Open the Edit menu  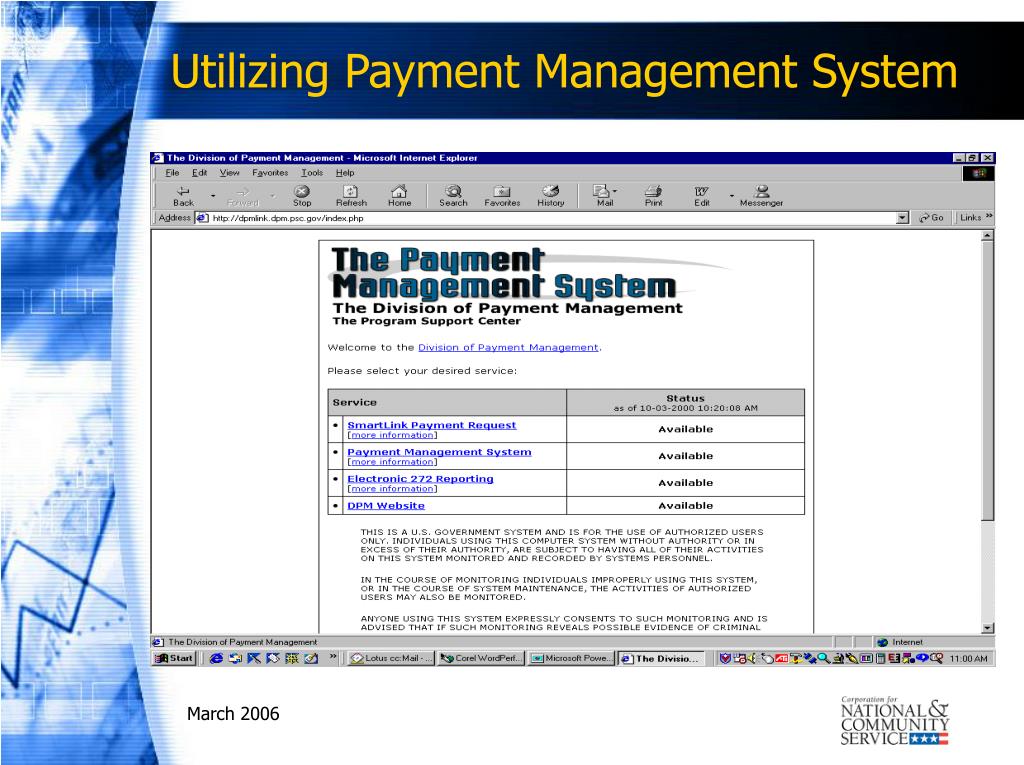point(199,173)
